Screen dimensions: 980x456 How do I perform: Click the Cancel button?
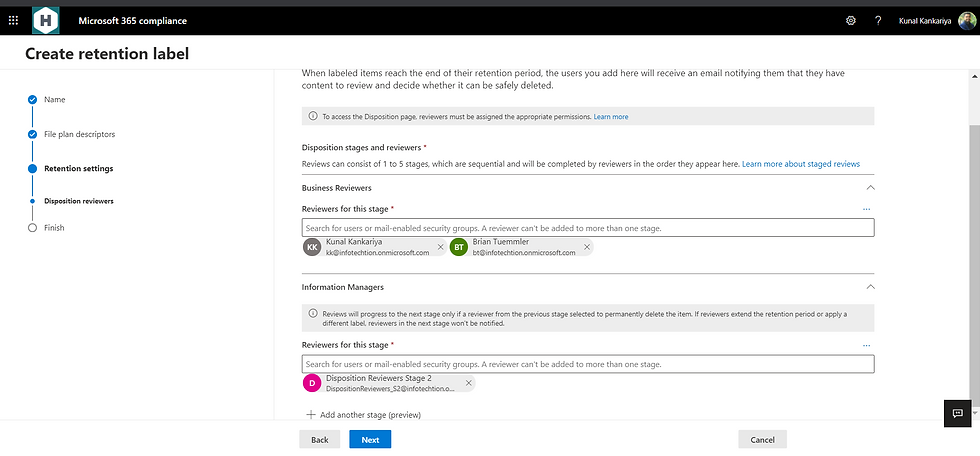click(762, 440)
